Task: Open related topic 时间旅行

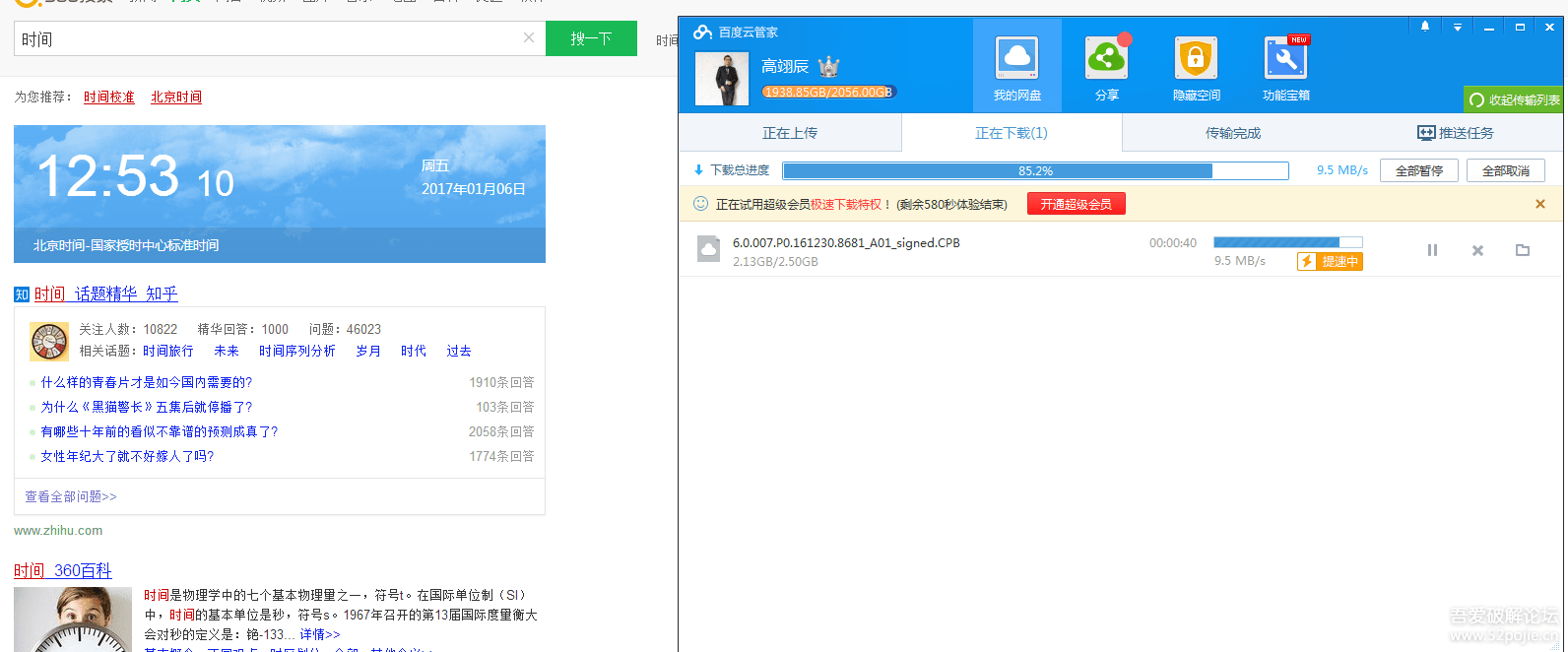Action: [x=168, y=351]
